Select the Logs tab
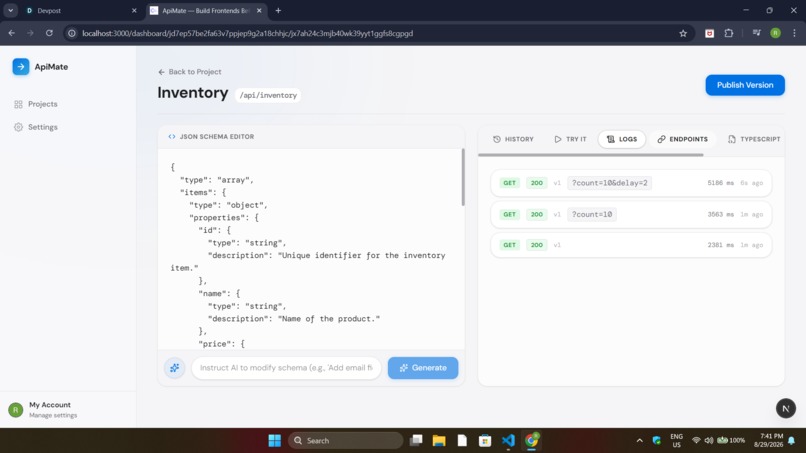The width and height of the screenshot is (806, 453). [x=621, y=139]
